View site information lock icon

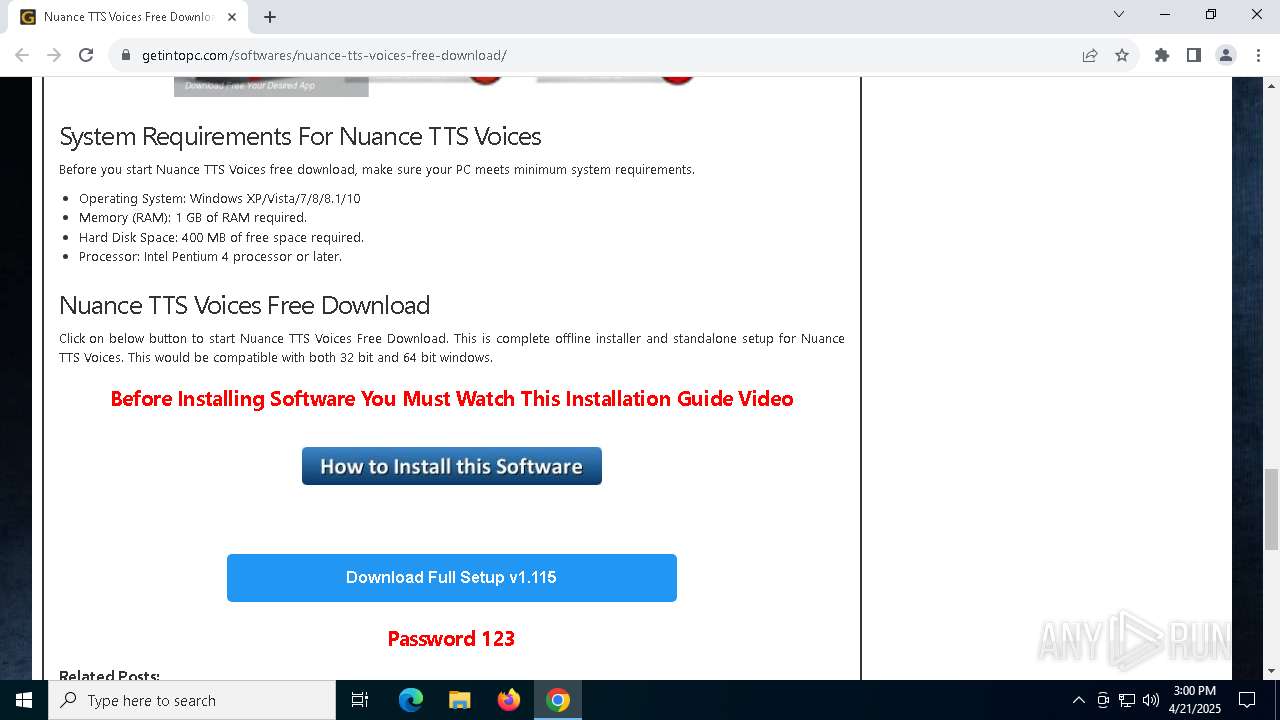coord(126,55)
